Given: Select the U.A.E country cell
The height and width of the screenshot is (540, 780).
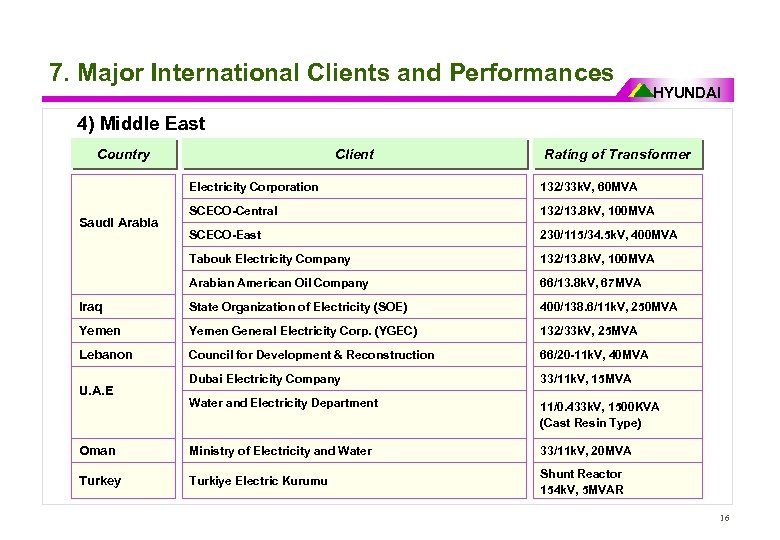Looking at the screenshot, I should 123,403.
